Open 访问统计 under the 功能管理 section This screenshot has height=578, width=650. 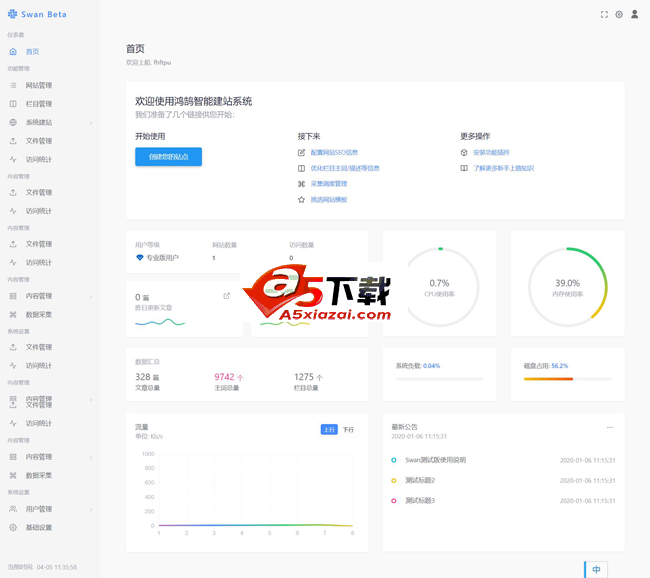click(39, 159)
